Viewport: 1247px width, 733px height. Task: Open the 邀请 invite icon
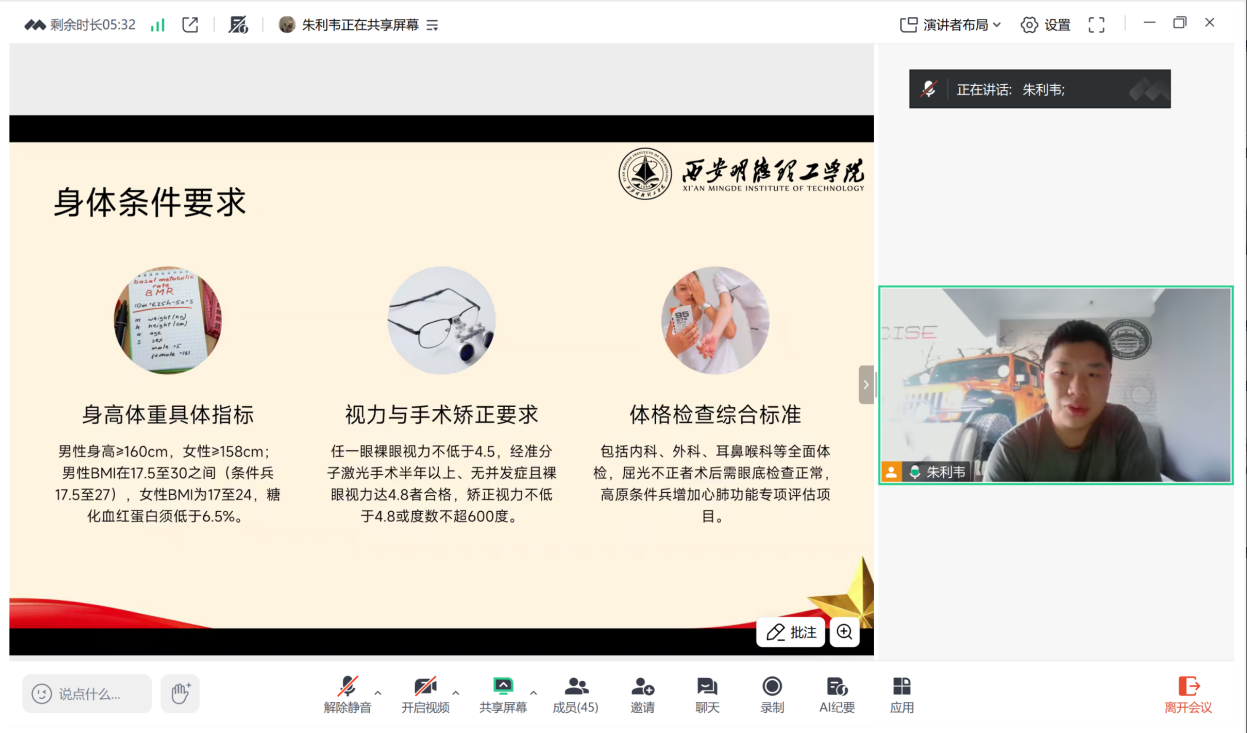click(642, 694)
